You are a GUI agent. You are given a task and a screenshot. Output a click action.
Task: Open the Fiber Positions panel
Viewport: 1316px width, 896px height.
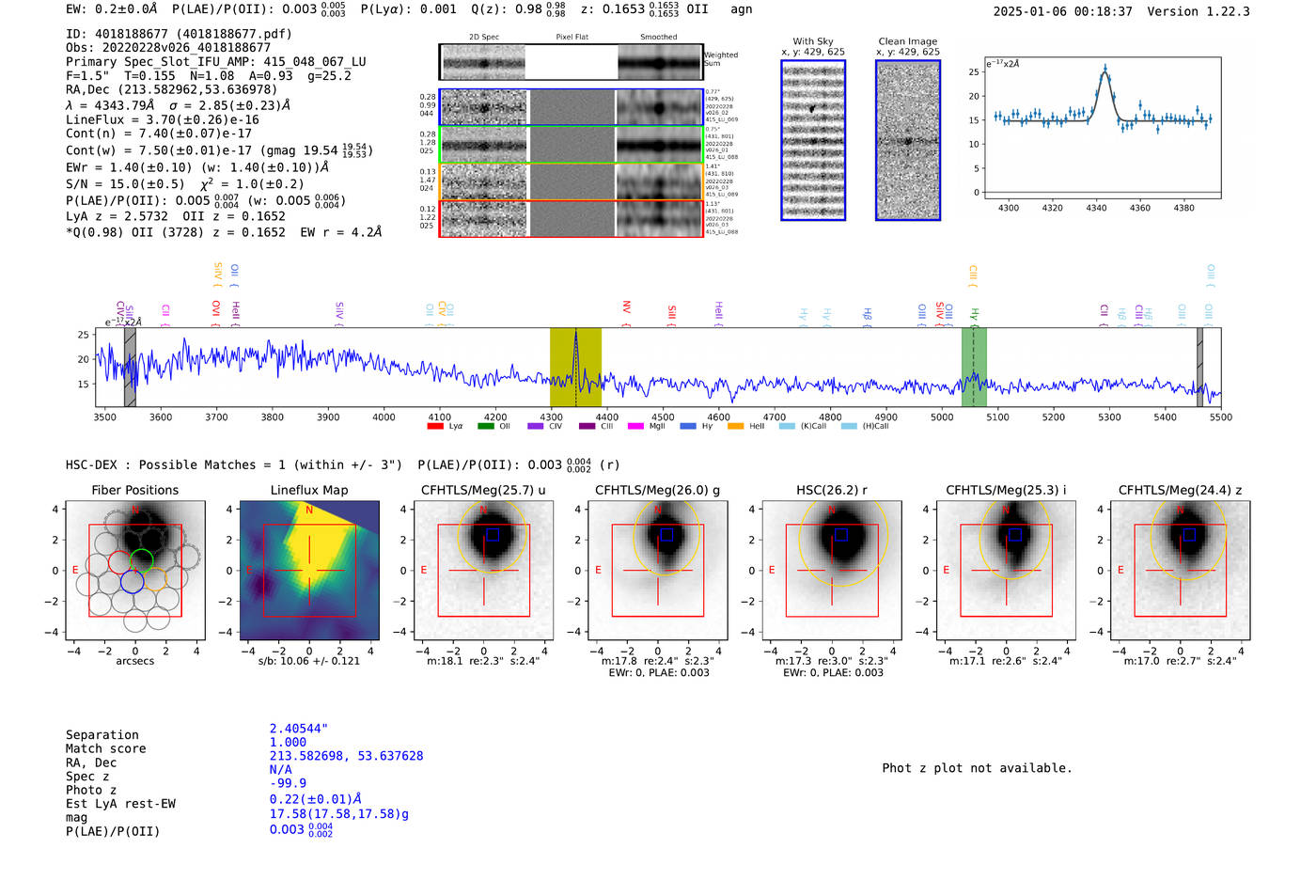[135, 571]
